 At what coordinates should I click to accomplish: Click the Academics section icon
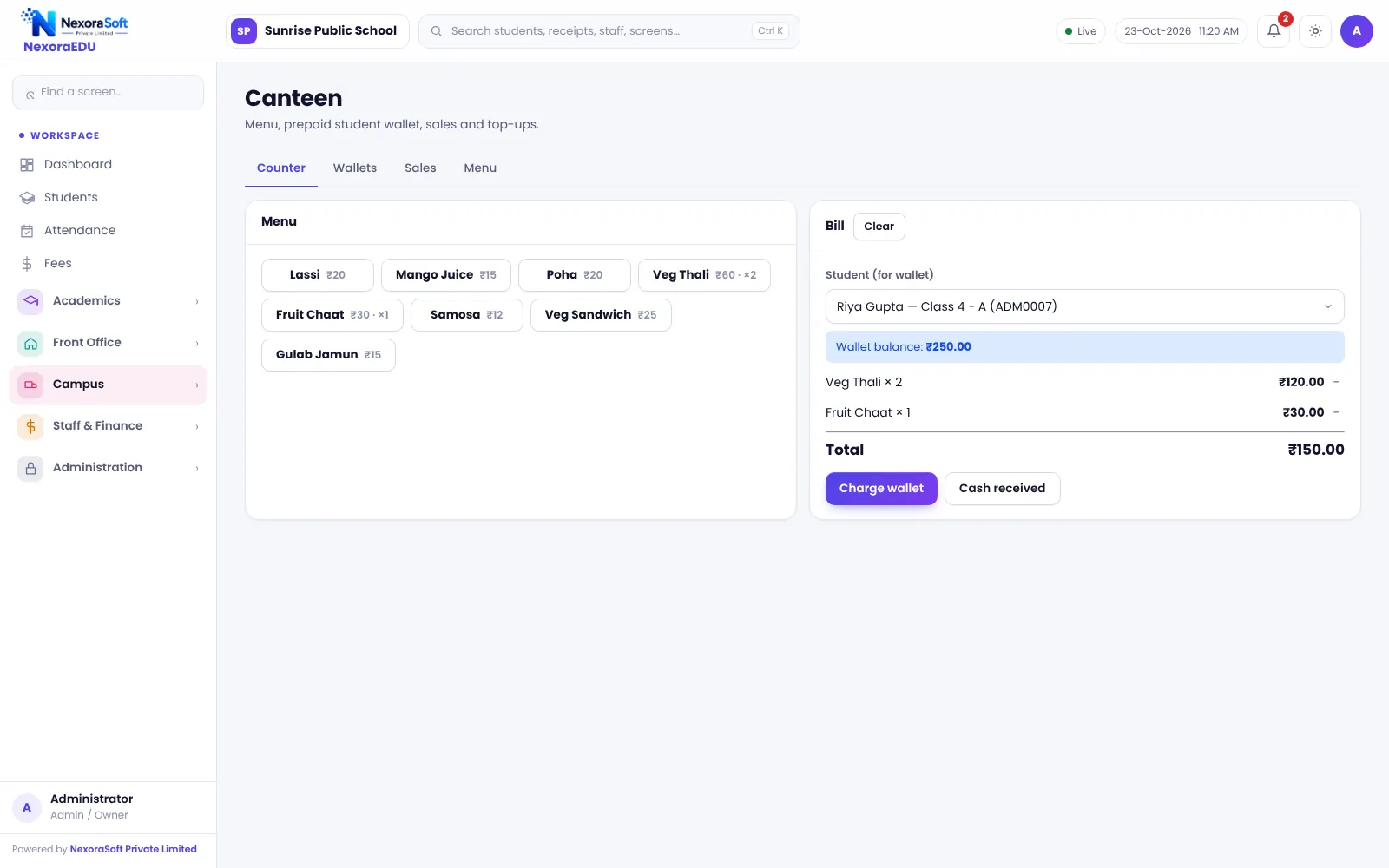(x=30, y=301)
